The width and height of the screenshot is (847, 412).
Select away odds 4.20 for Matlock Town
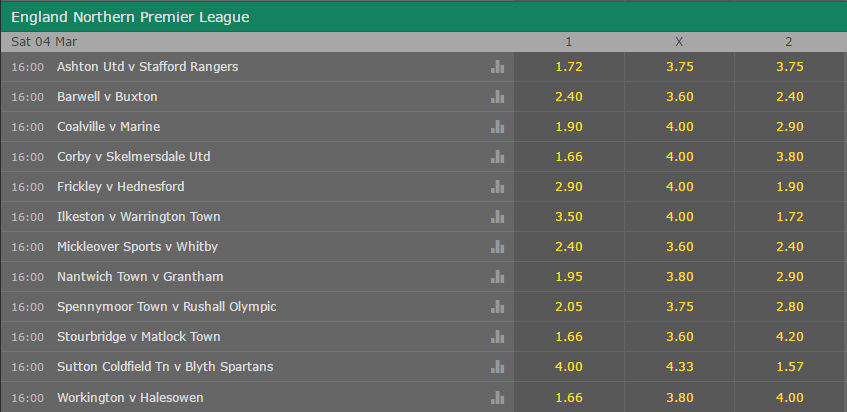tap(790, 336)
